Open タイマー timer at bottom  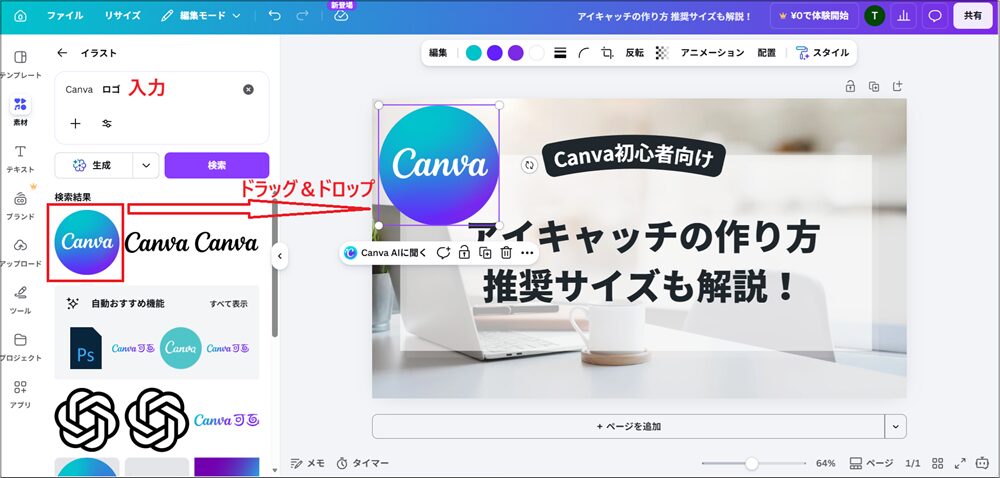[x=362, y=463]
